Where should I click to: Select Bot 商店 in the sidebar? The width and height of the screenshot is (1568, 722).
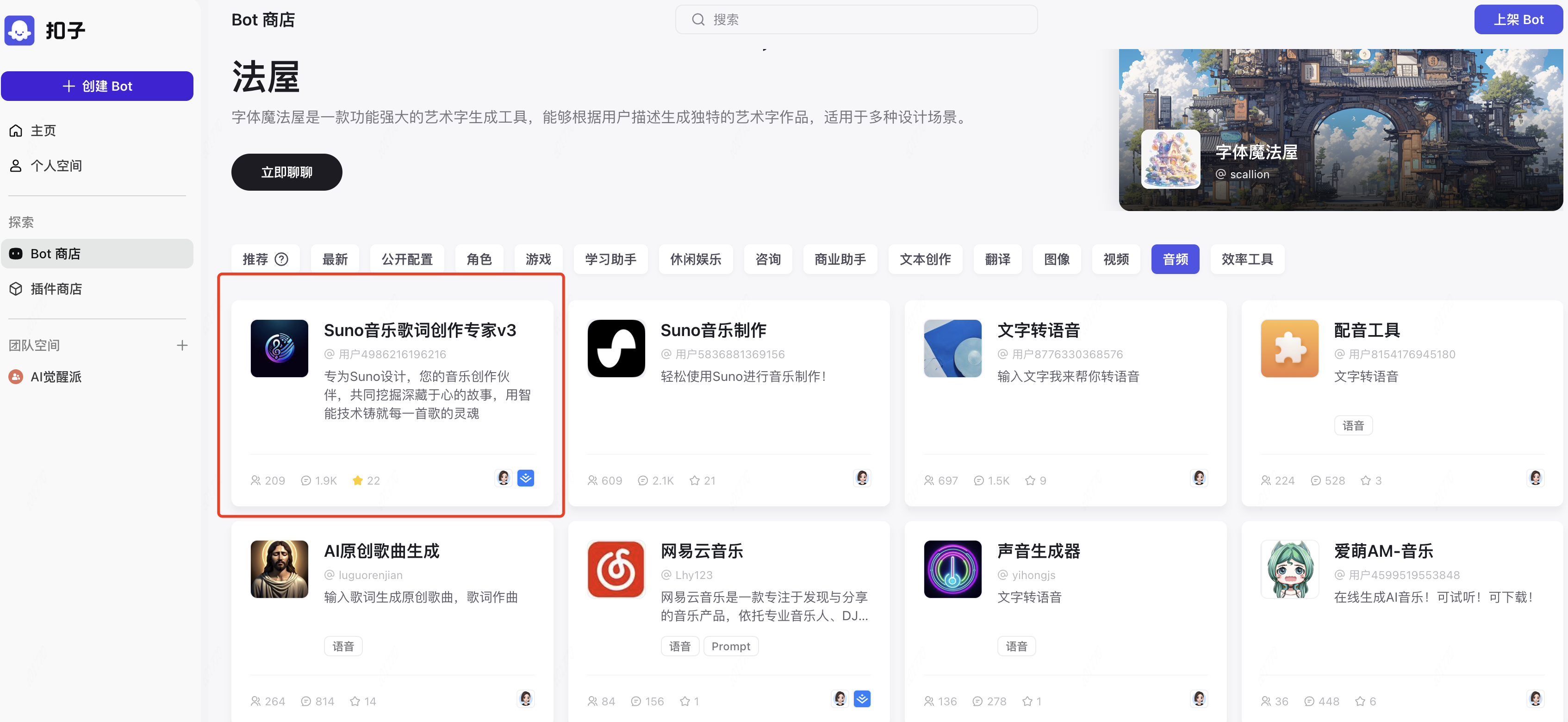click(97, 253)
